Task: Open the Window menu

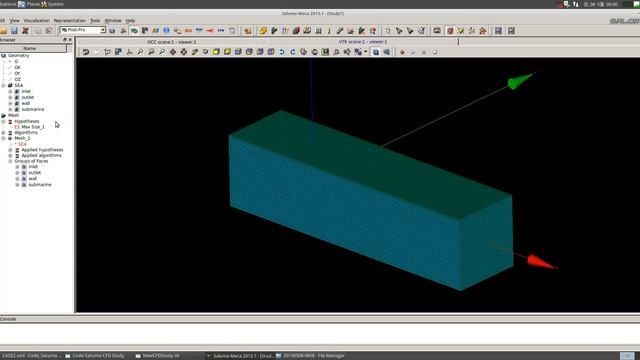Action: (x=113, y=20)
